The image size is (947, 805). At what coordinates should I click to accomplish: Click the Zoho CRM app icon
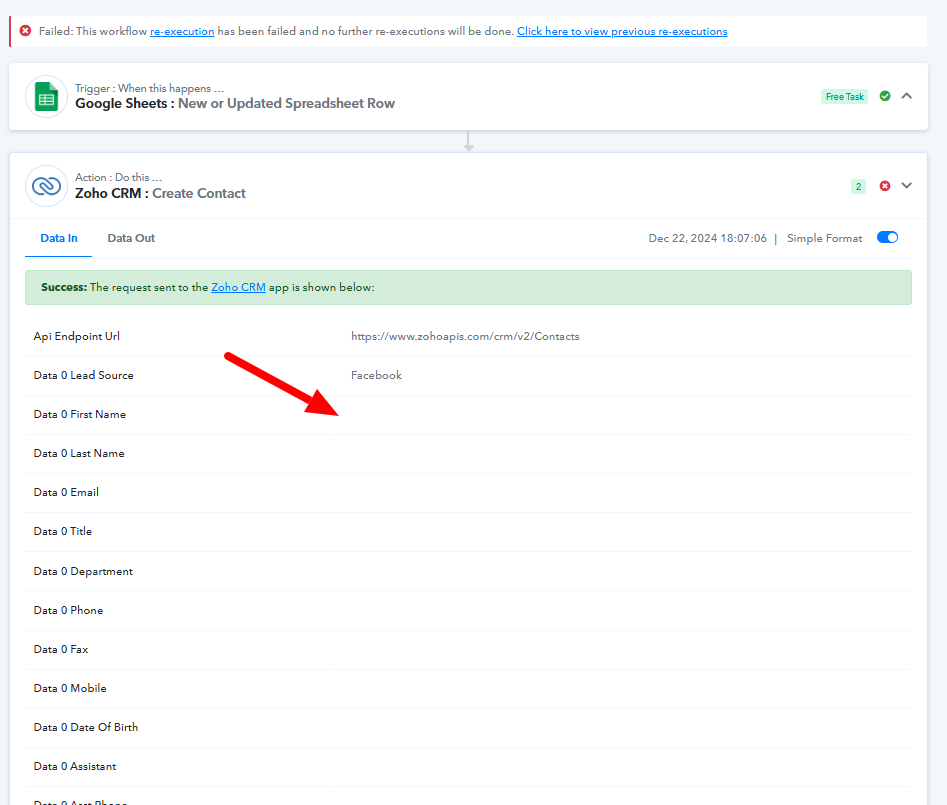coord(47,186)
